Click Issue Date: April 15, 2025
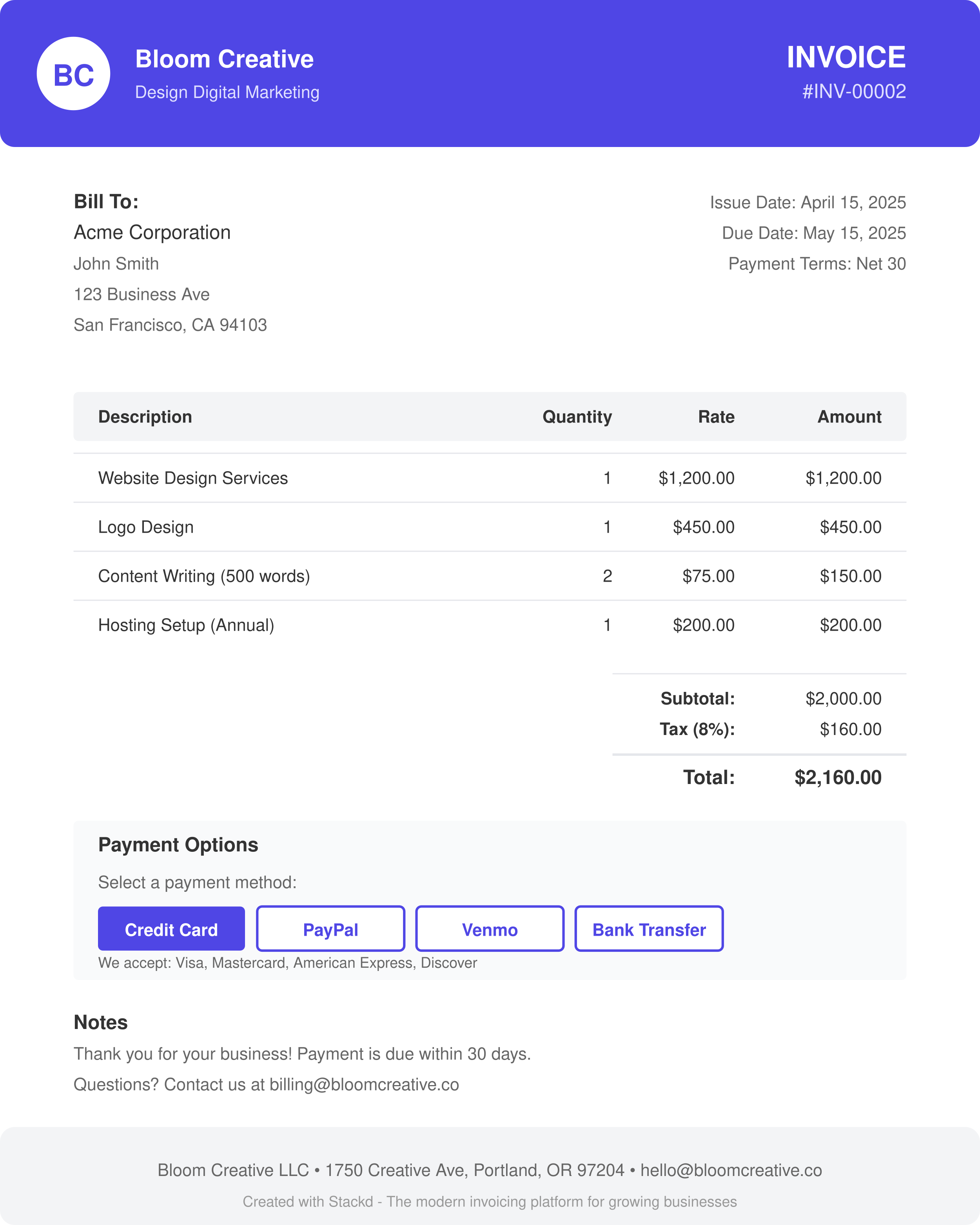 point(808,202)
